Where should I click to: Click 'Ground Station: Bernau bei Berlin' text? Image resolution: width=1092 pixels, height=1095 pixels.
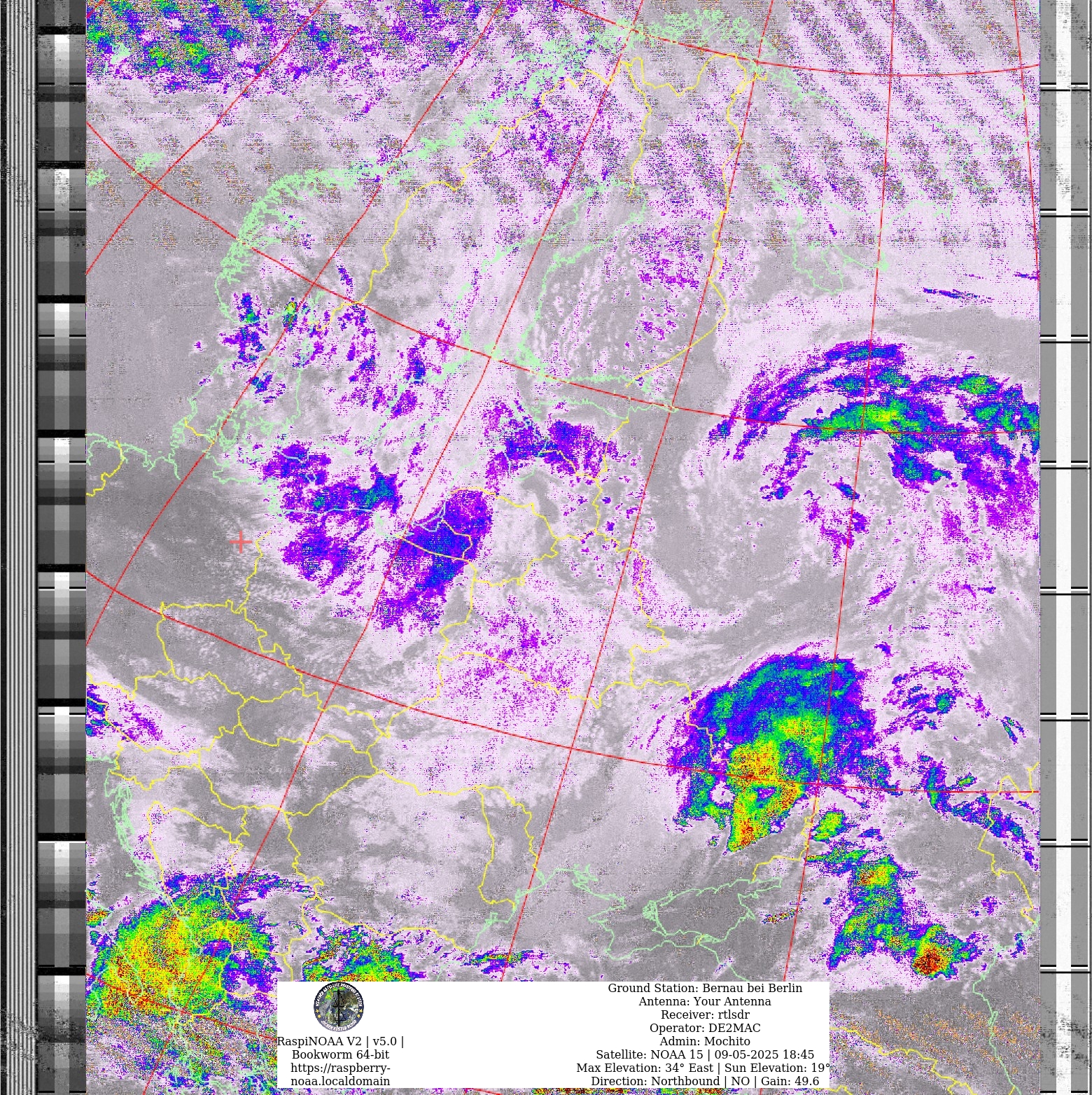[705, 988]
